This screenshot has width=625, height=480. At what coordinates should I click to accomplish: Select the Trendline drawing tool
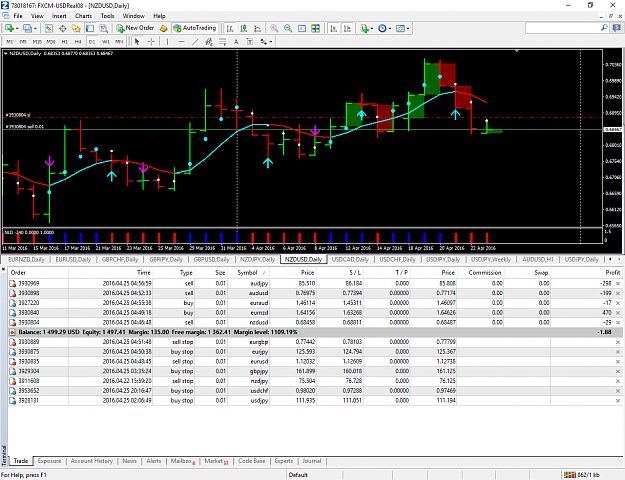point(195,41)
